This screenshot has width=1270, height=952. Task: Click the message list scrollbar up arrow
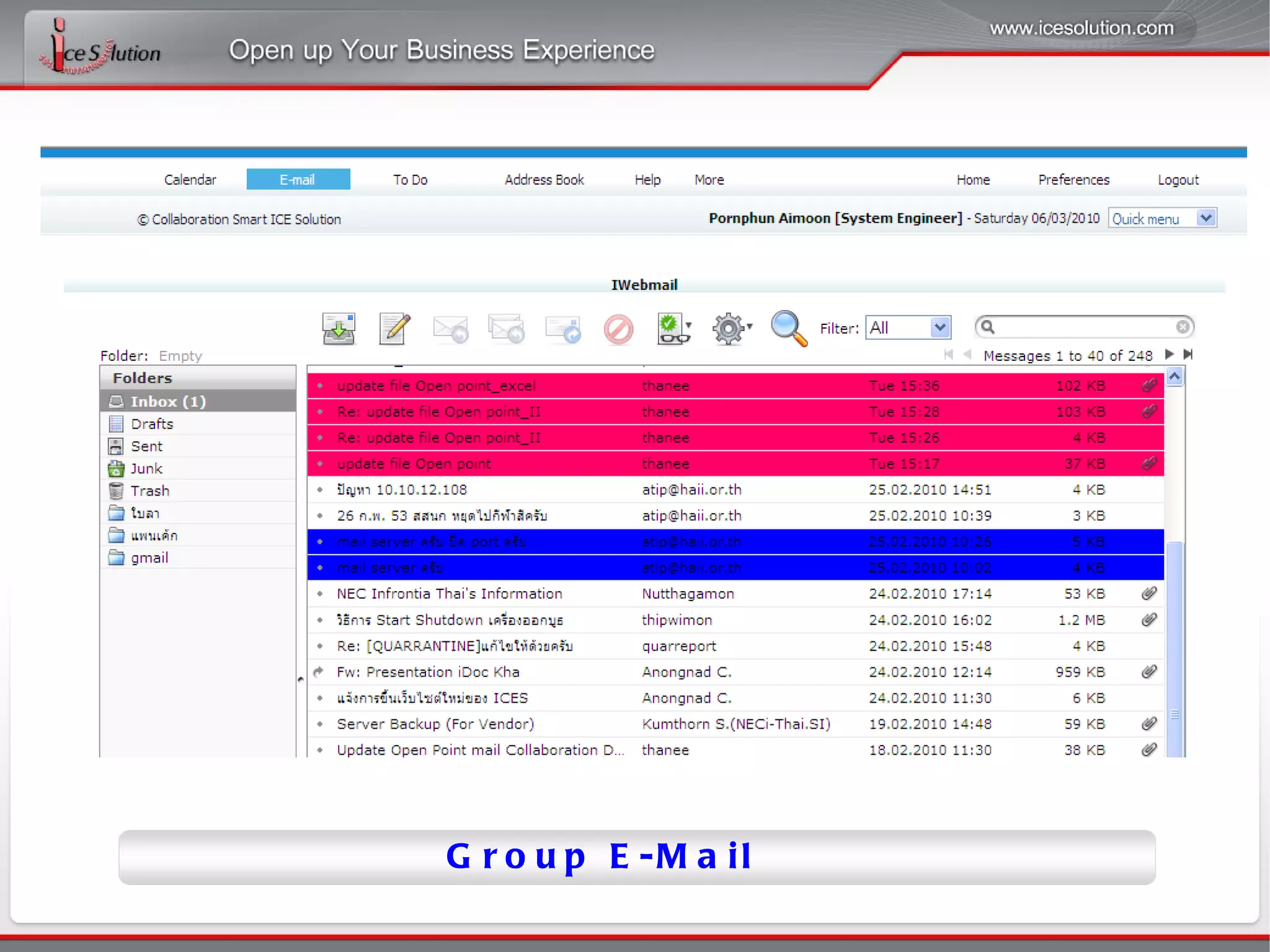pyautogui.click(x=1175, y=376)
